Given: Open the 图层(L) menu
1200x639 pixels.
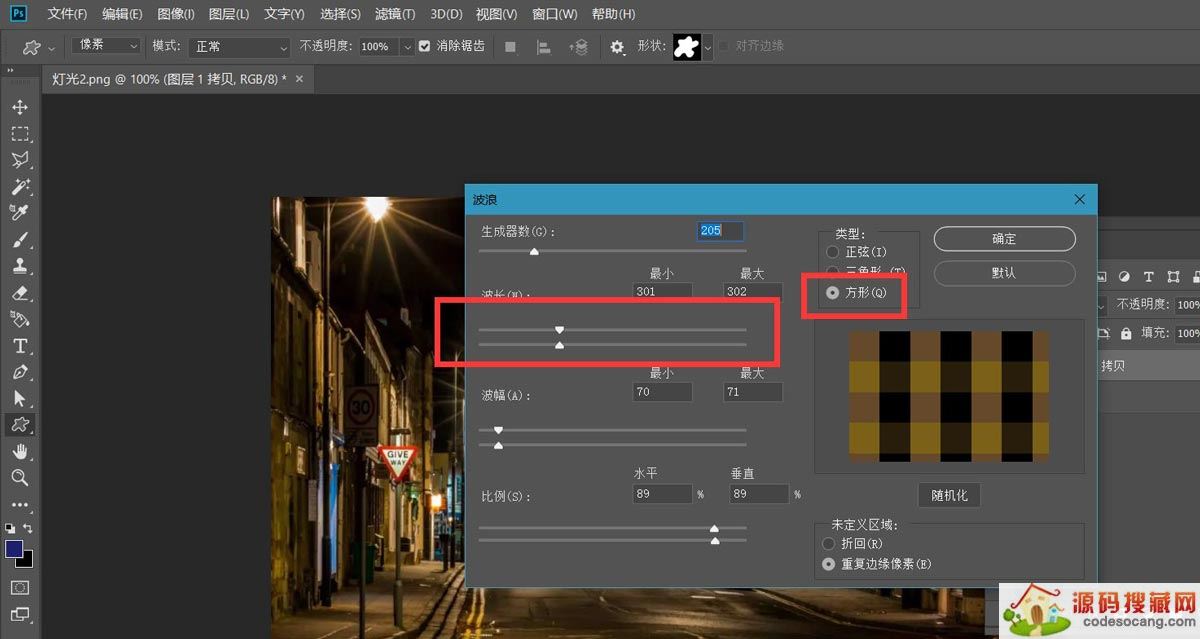Looking at the screenshot, I should [x=229, y=14].
